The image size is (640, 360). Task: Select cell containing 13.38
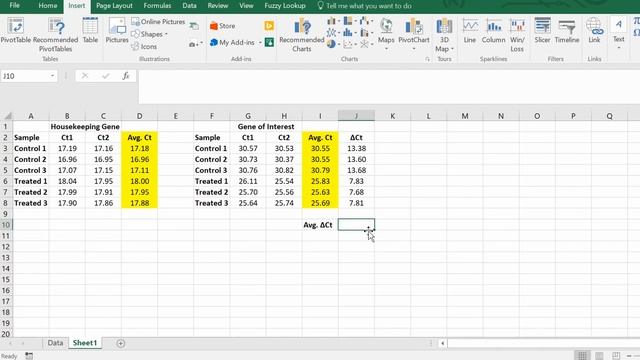pyautogui.click(x=356, y=149)
